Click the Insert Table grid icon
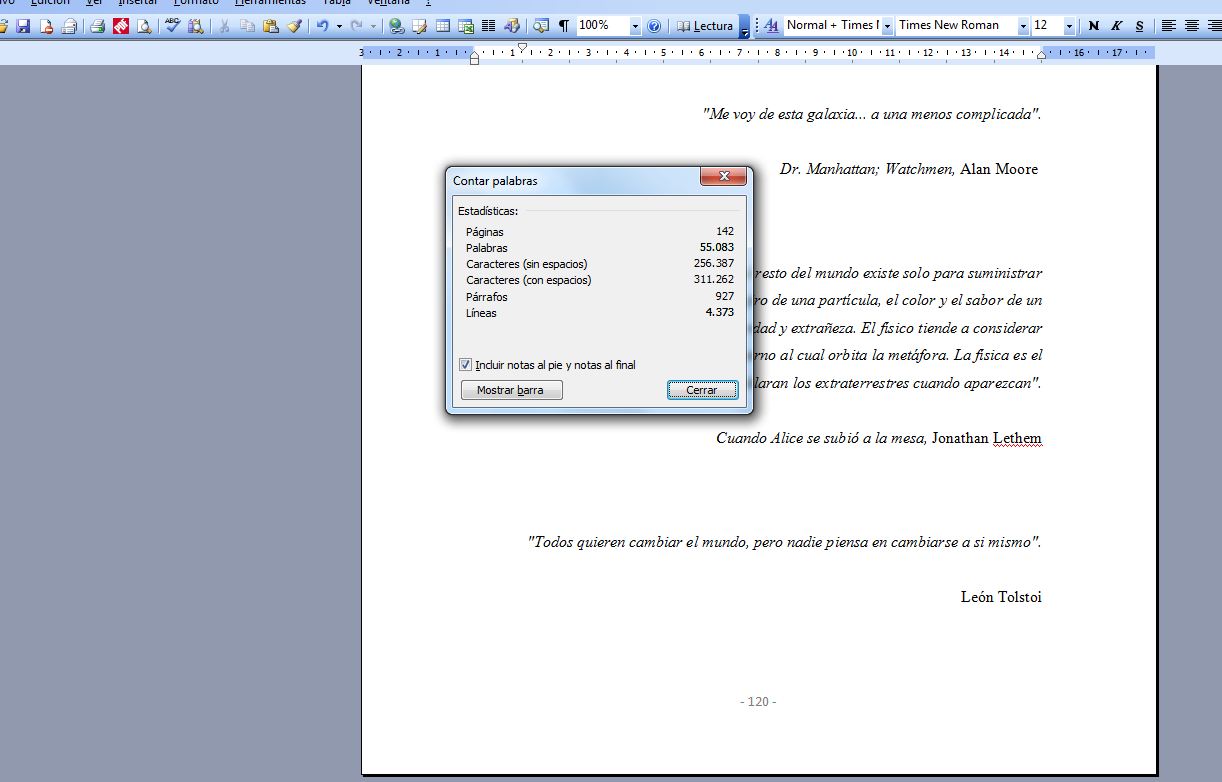 pyautogui.click(x=443, y=26)
